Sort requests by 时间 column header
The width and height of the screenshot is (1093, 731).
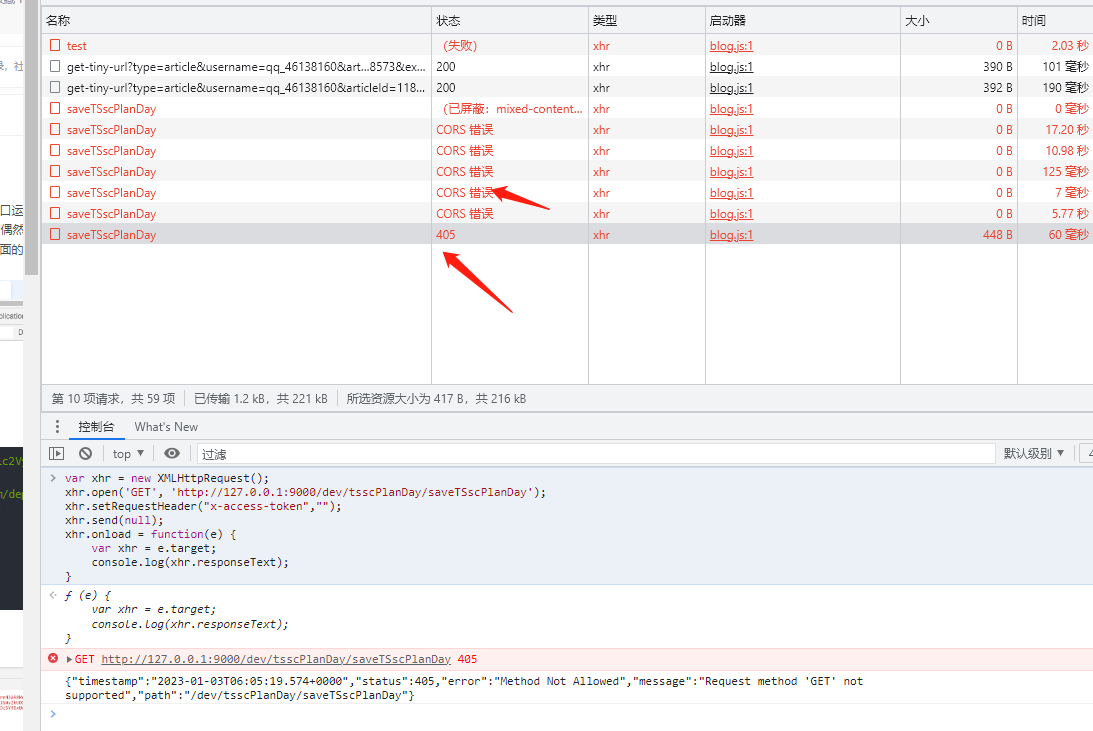(x=1055, y=21)
